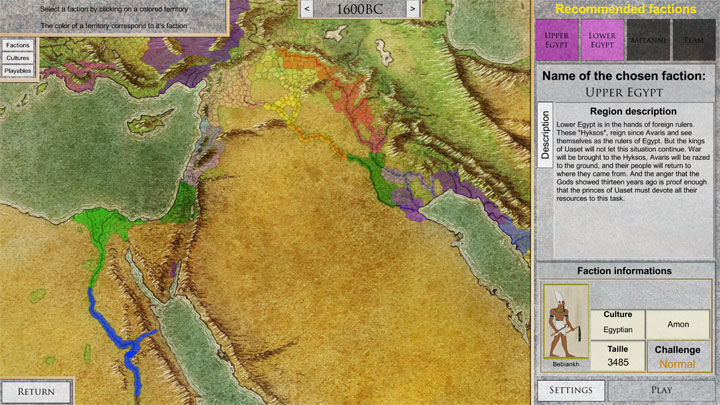Screen dimensions: 720x405
Task: Switch map view to Factions
Action: tap(17, 45)
